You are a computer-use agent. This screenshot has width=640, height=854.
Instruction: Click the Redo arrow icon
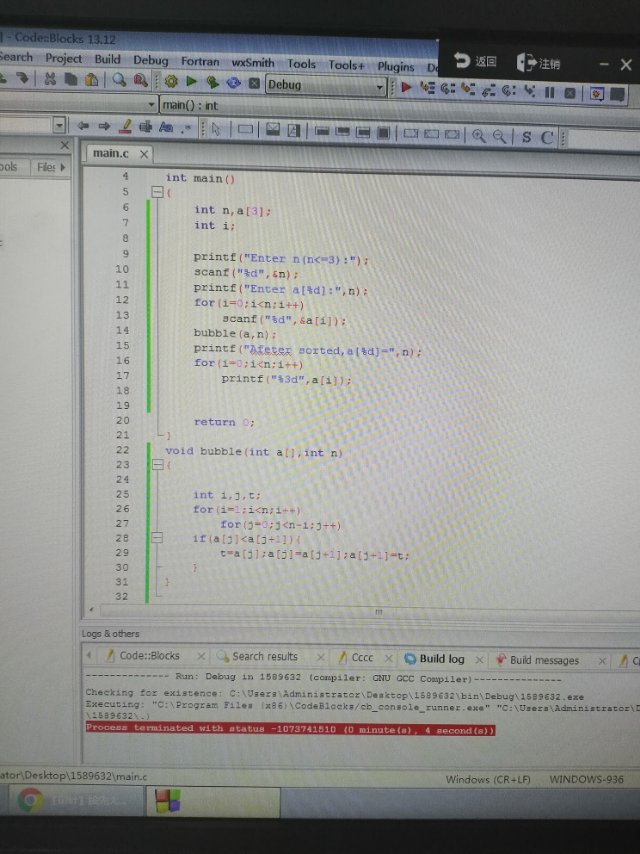(21, 78)
